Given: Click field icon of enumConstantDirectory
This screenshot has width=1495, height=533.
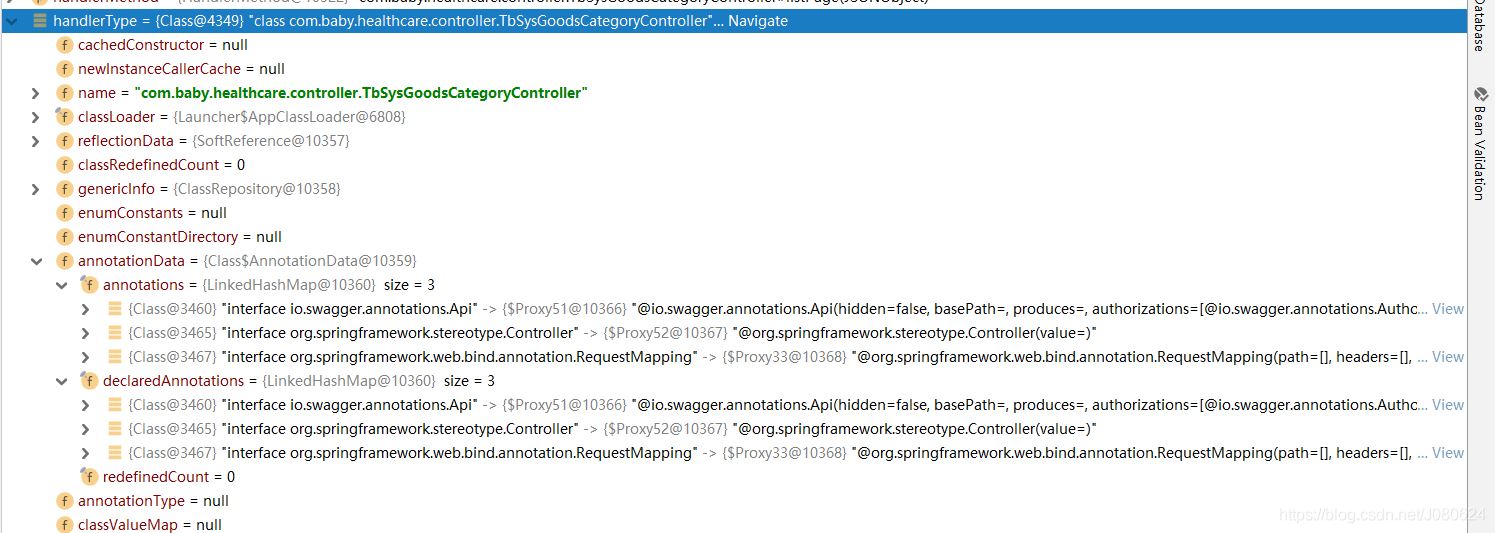Looking at the screenshot, I should [65, 237].
